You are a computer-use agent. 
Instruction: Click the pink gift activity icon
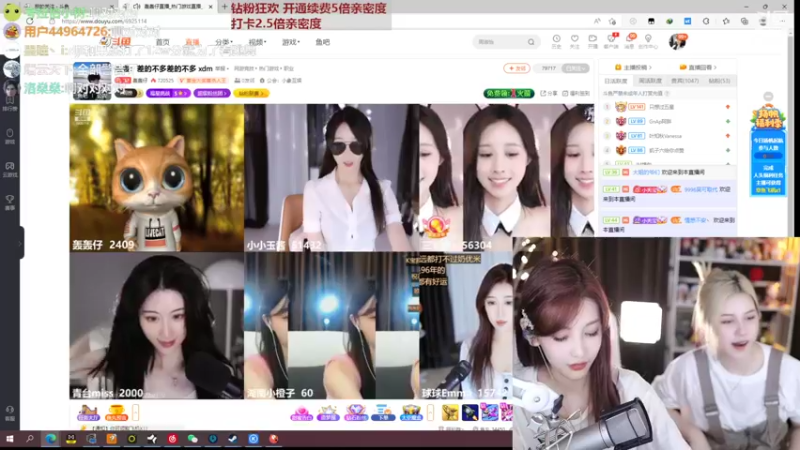point(301,412)
